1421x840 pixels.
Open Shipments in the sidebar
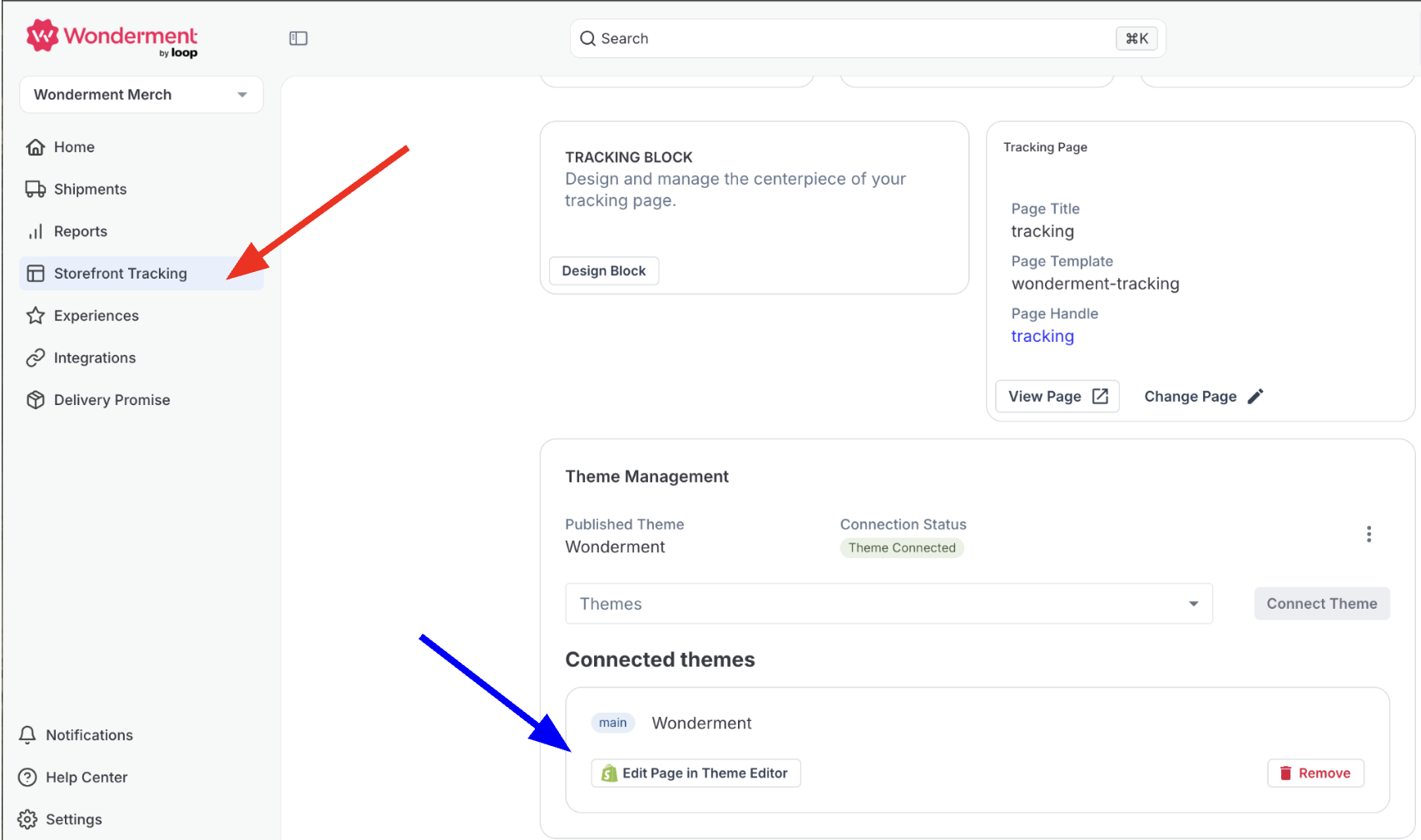tap(141, 190)
